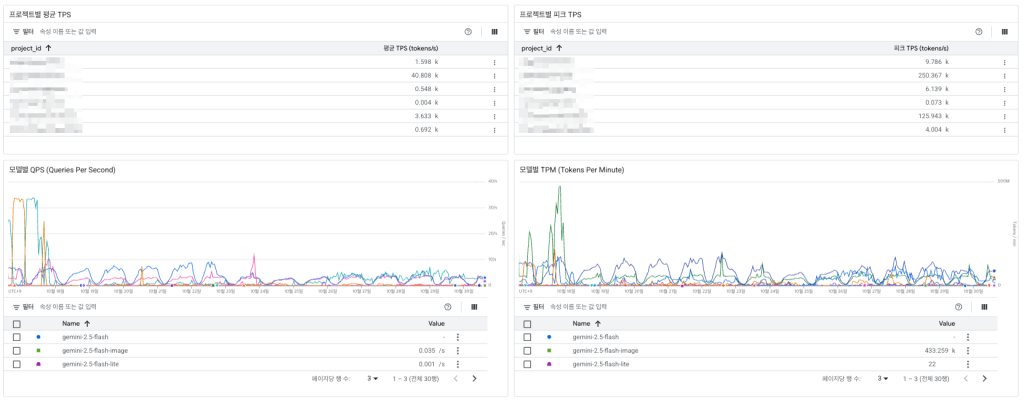The image size is (1024, 402).
Task: Open more options for the 0.001 /s row
Action: 458,364
